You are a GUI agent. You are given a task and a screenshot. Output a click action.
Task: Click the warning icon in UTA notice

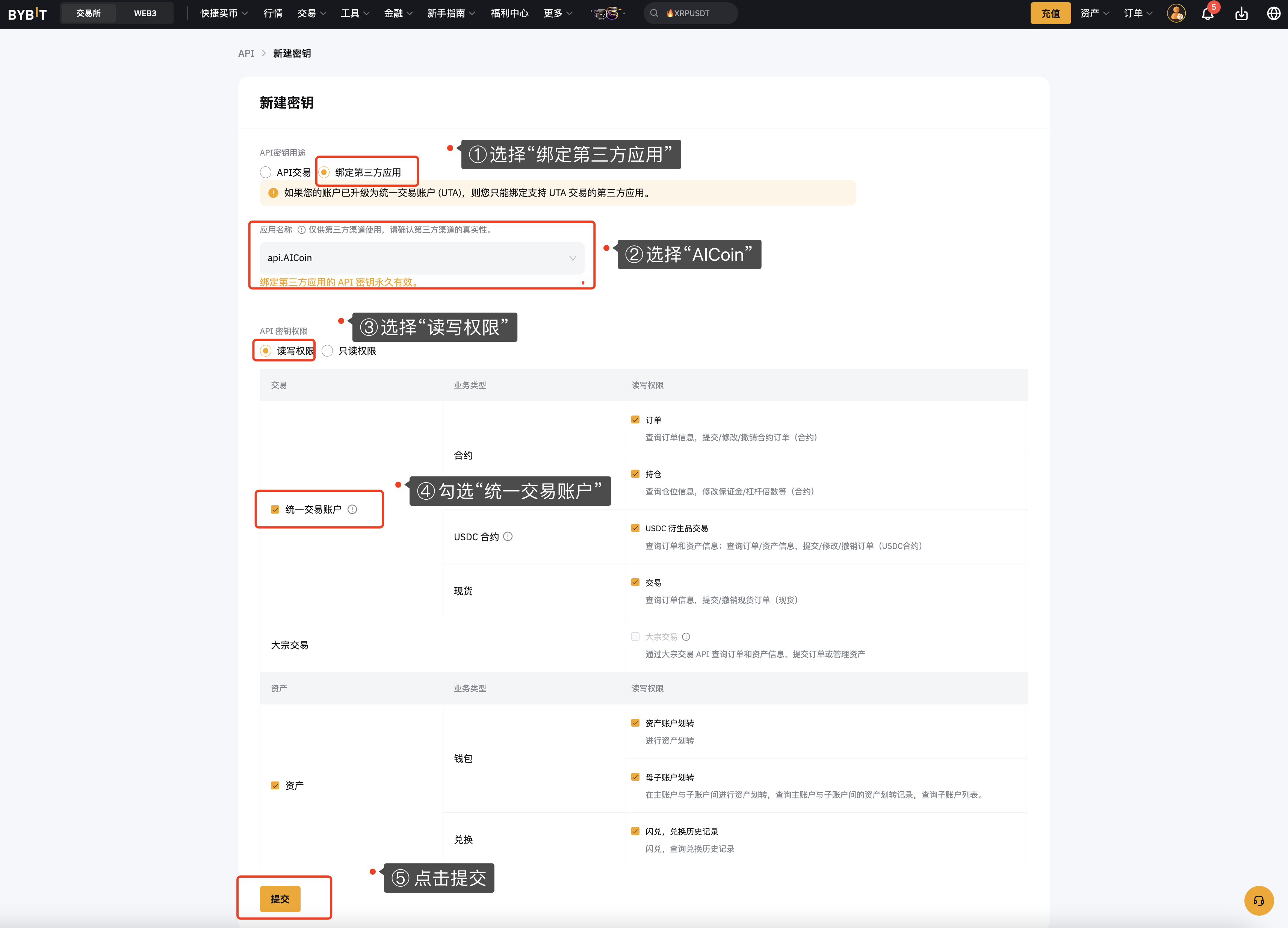tap(273, 192)
